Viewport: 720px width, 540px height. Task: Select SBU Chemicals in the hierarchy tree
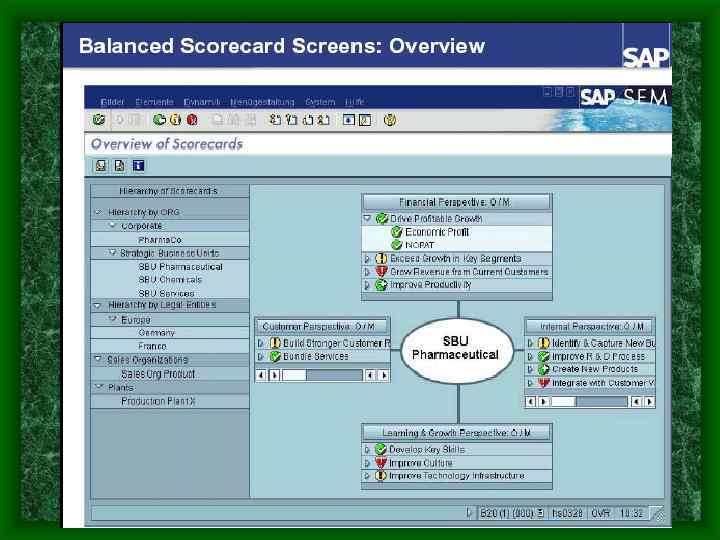click(x=170, y=279)
